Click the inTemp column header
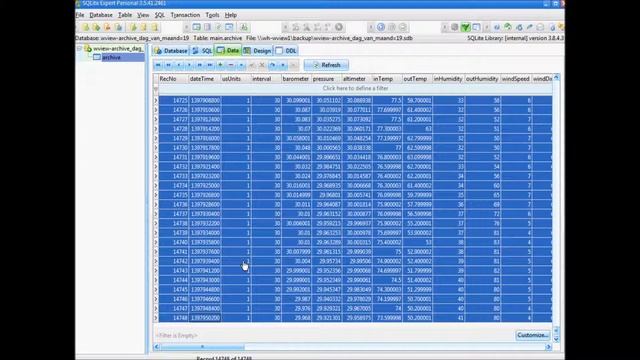 [x=387, y=79]
